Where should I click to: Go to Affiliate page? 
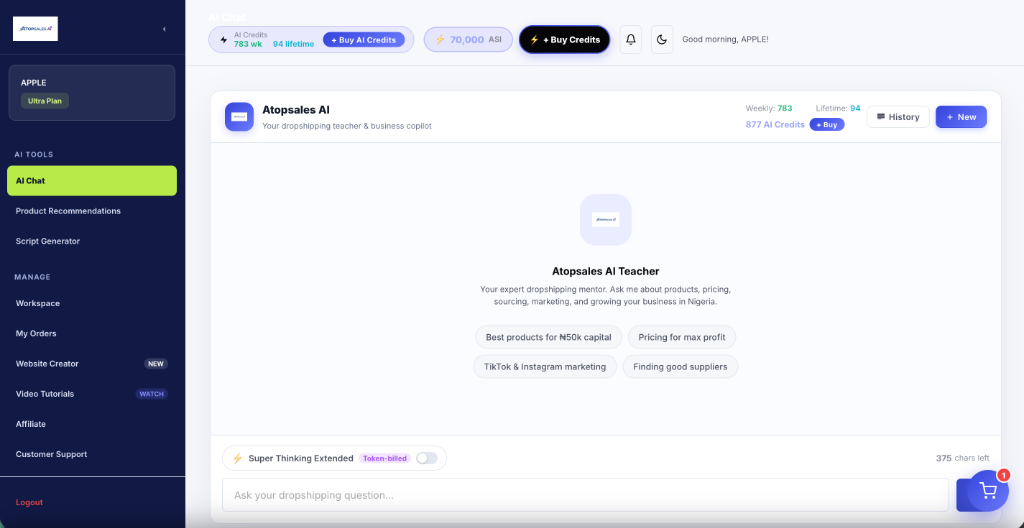tap(92, 424)
